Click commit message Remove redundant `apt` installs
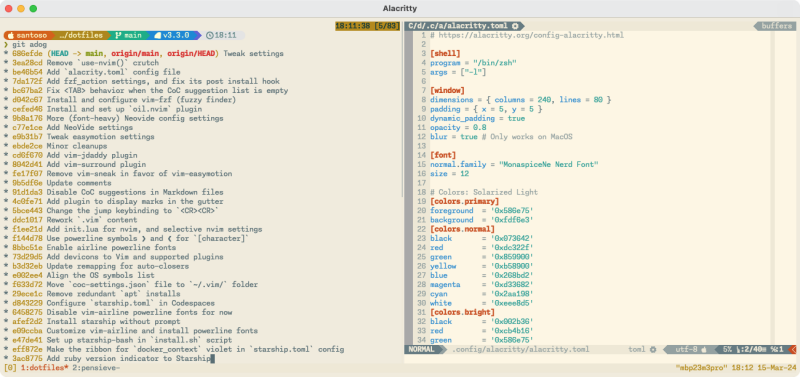The image size is (800, 377). pyautogui.click(x=113, y=294)
